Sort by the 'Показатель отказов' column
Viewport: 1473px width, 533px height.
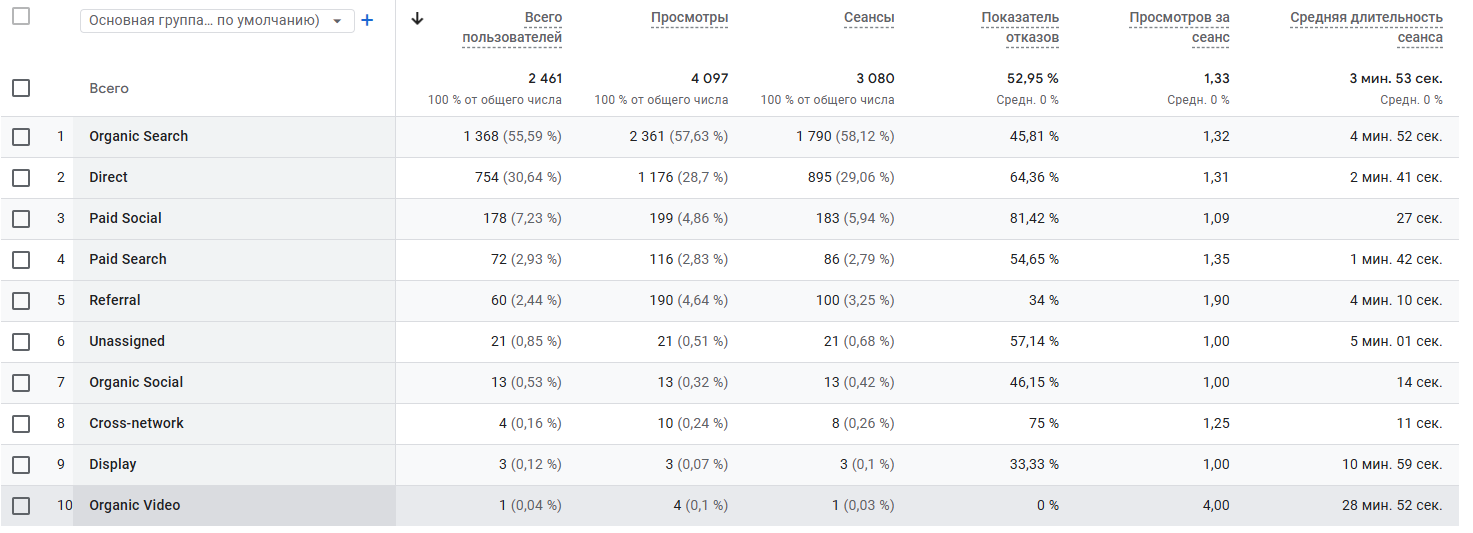click(1020, 28)
